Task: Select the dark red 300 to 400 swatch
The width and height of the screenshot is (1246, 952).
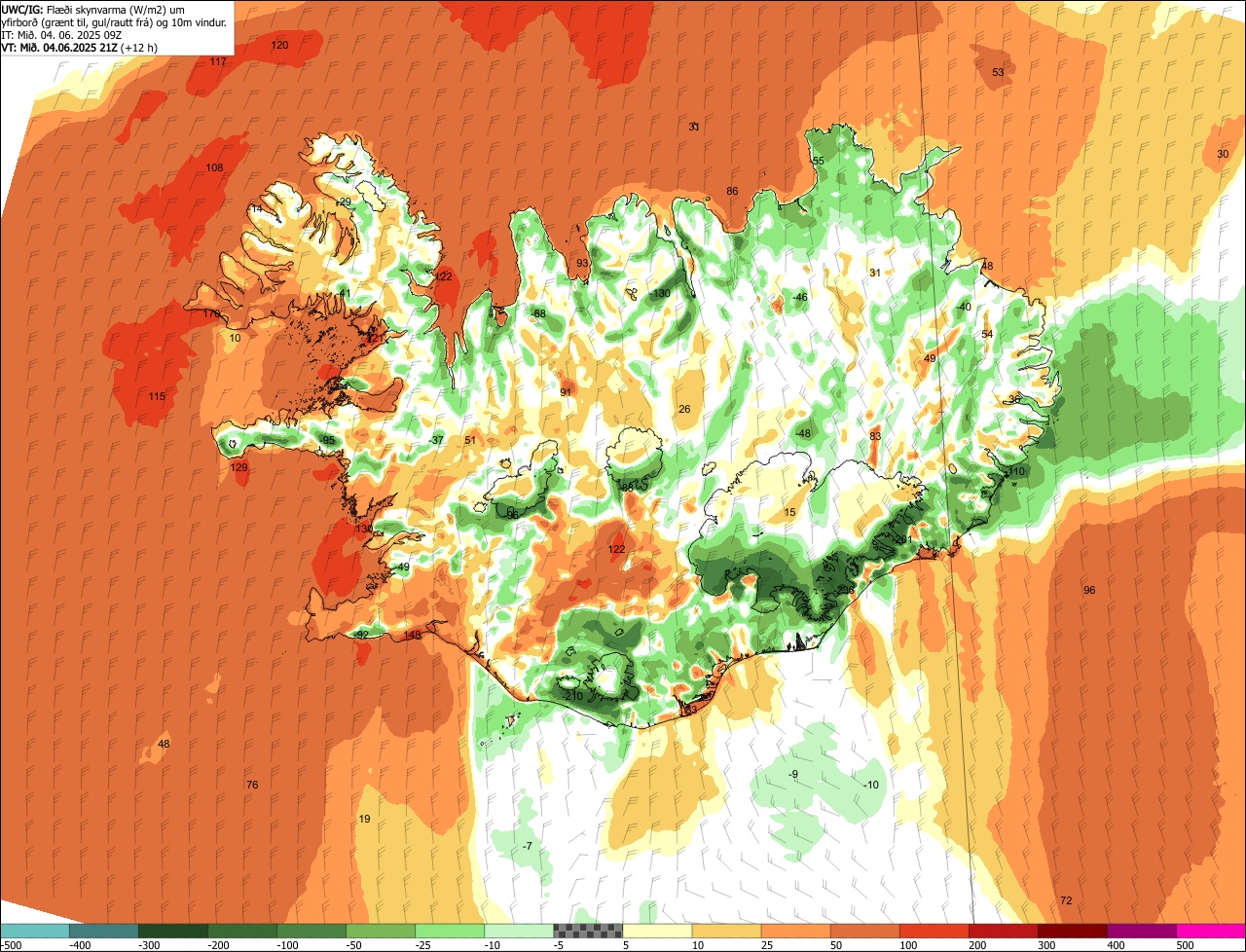Action: click(x=1072, y=931)
